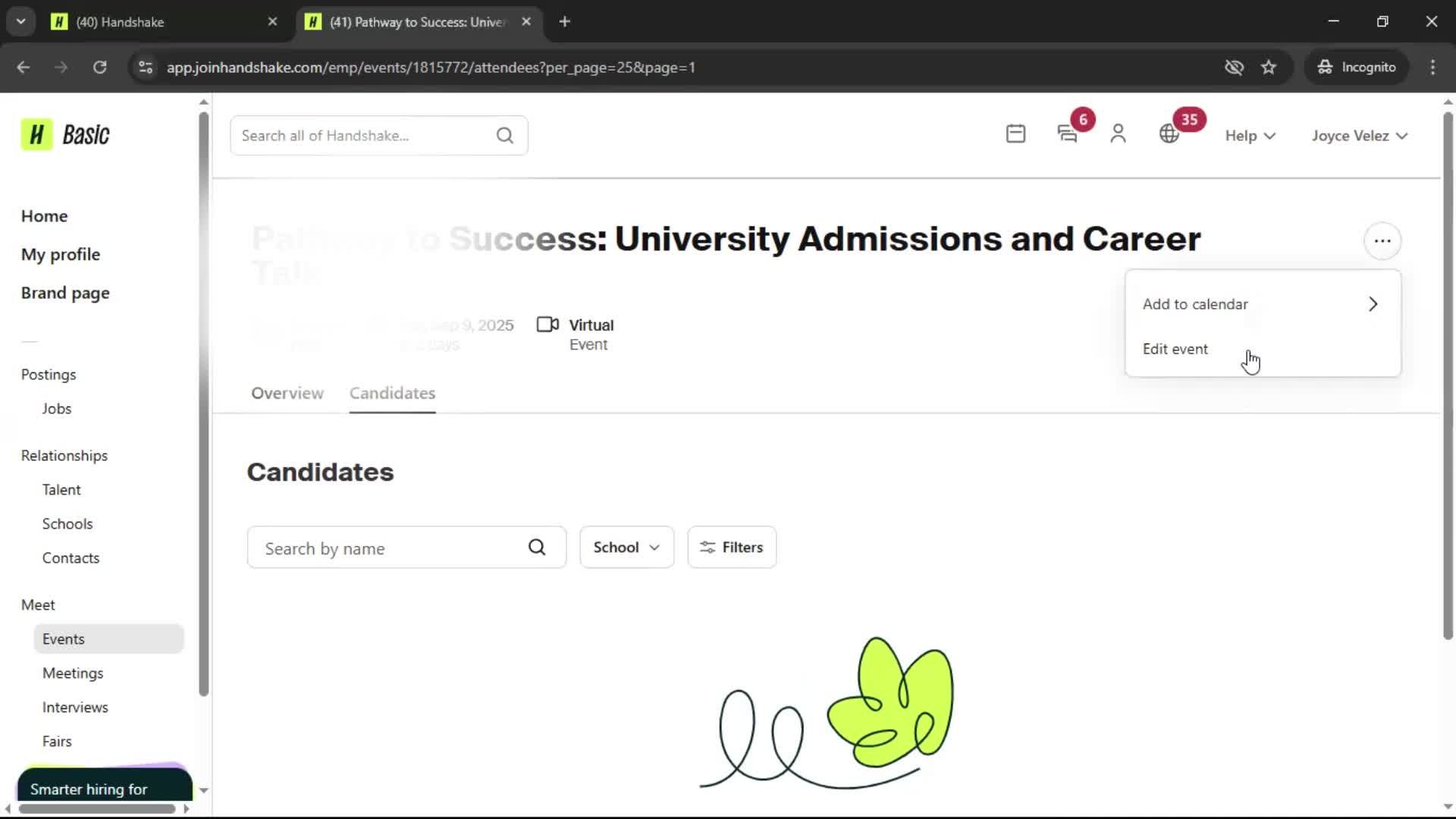Open Fairs in the sidebar
This screenshot has height=819, width=1456.
coord(57,742)
